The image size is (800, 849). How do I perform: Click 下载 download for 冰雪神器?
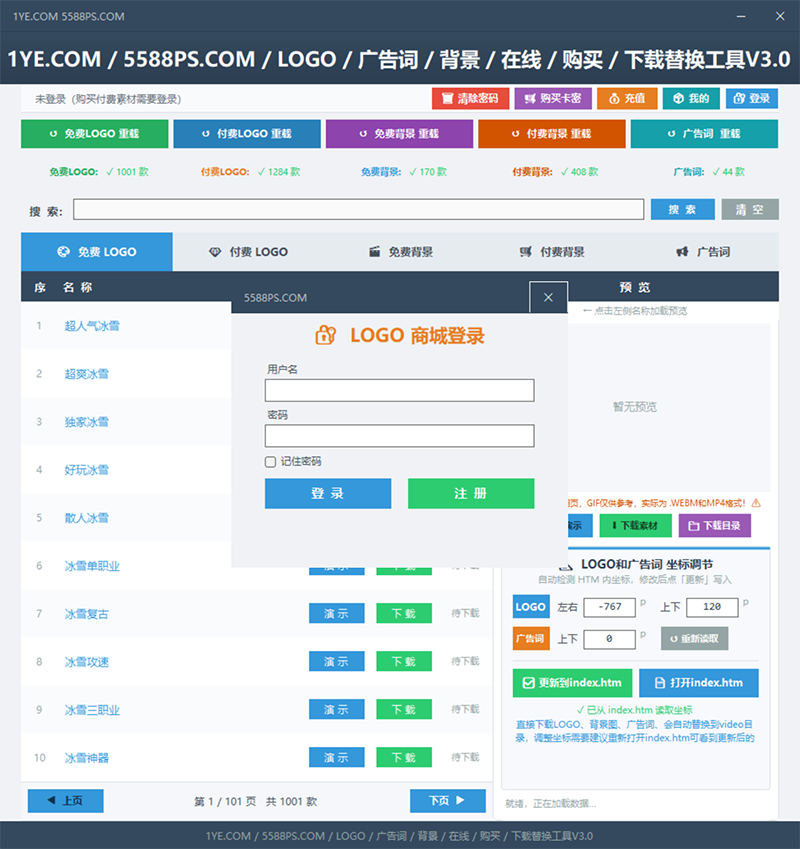coord(404,757)
